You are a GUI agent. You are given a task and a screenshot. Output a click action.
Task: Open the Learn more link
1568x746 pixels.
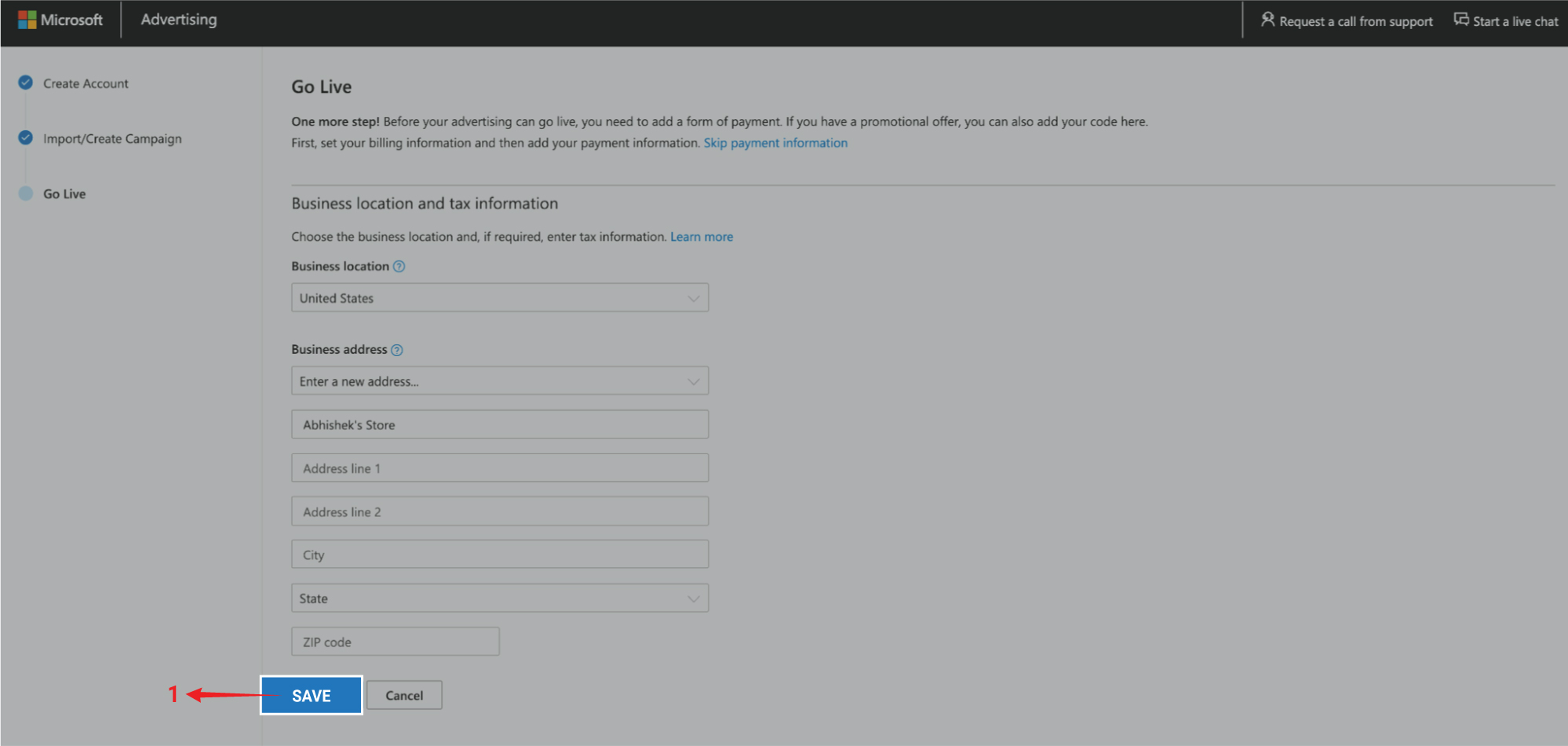pos(702,237)
